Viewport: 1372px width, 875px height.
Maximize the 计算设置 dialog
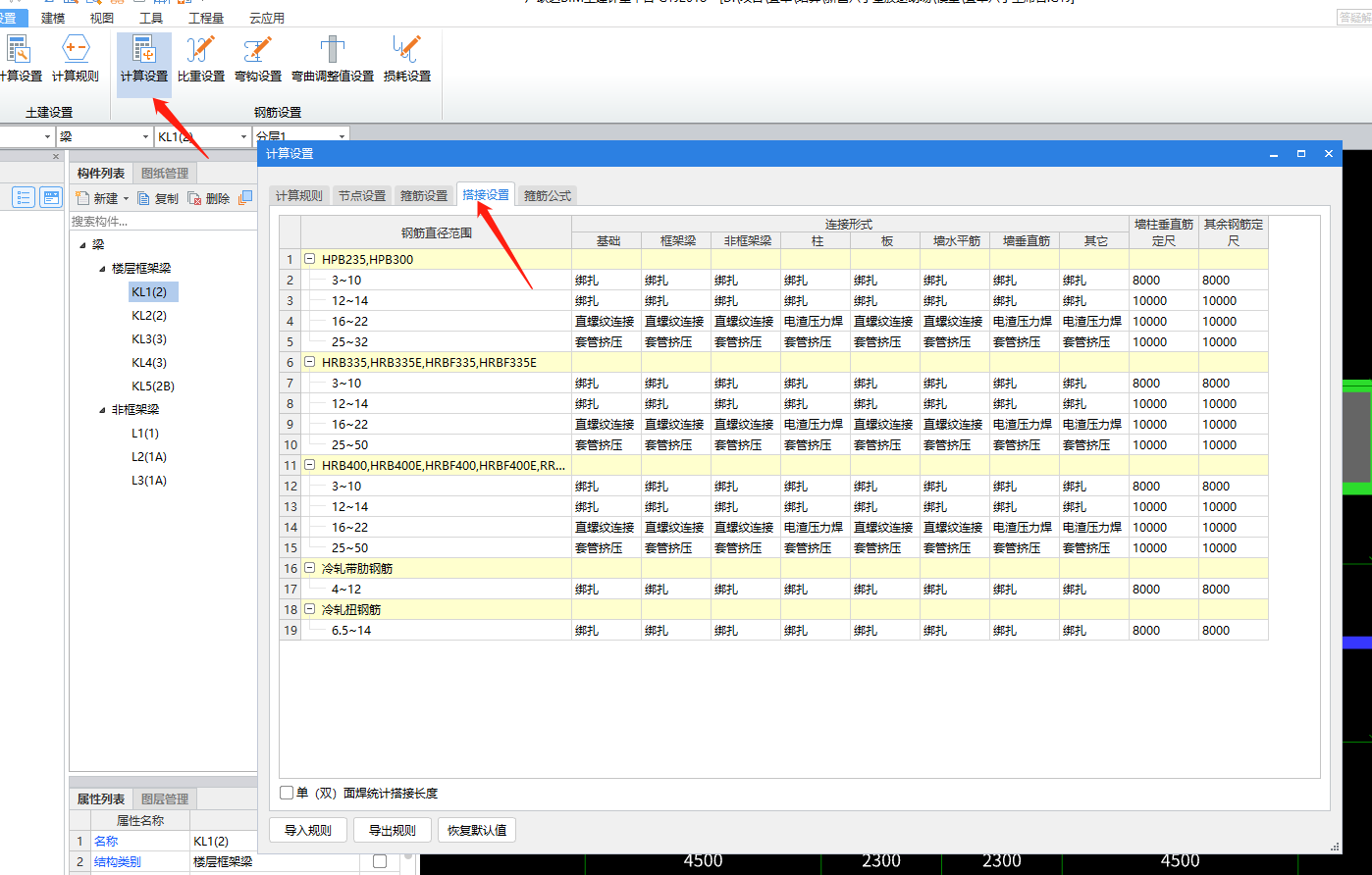pyautogui.click(x=1301, y=154)
